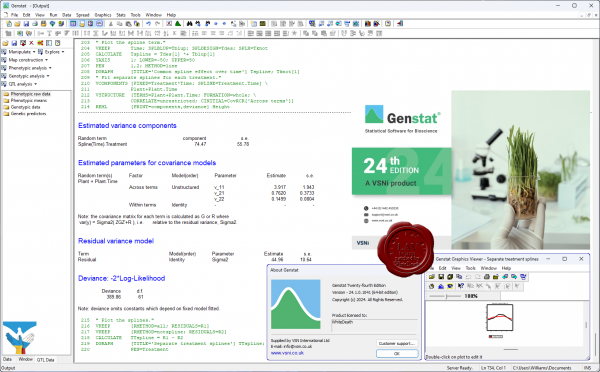Click the zoom slider in Graphics Viewer

pyautogui.click(x=446, y=296)
